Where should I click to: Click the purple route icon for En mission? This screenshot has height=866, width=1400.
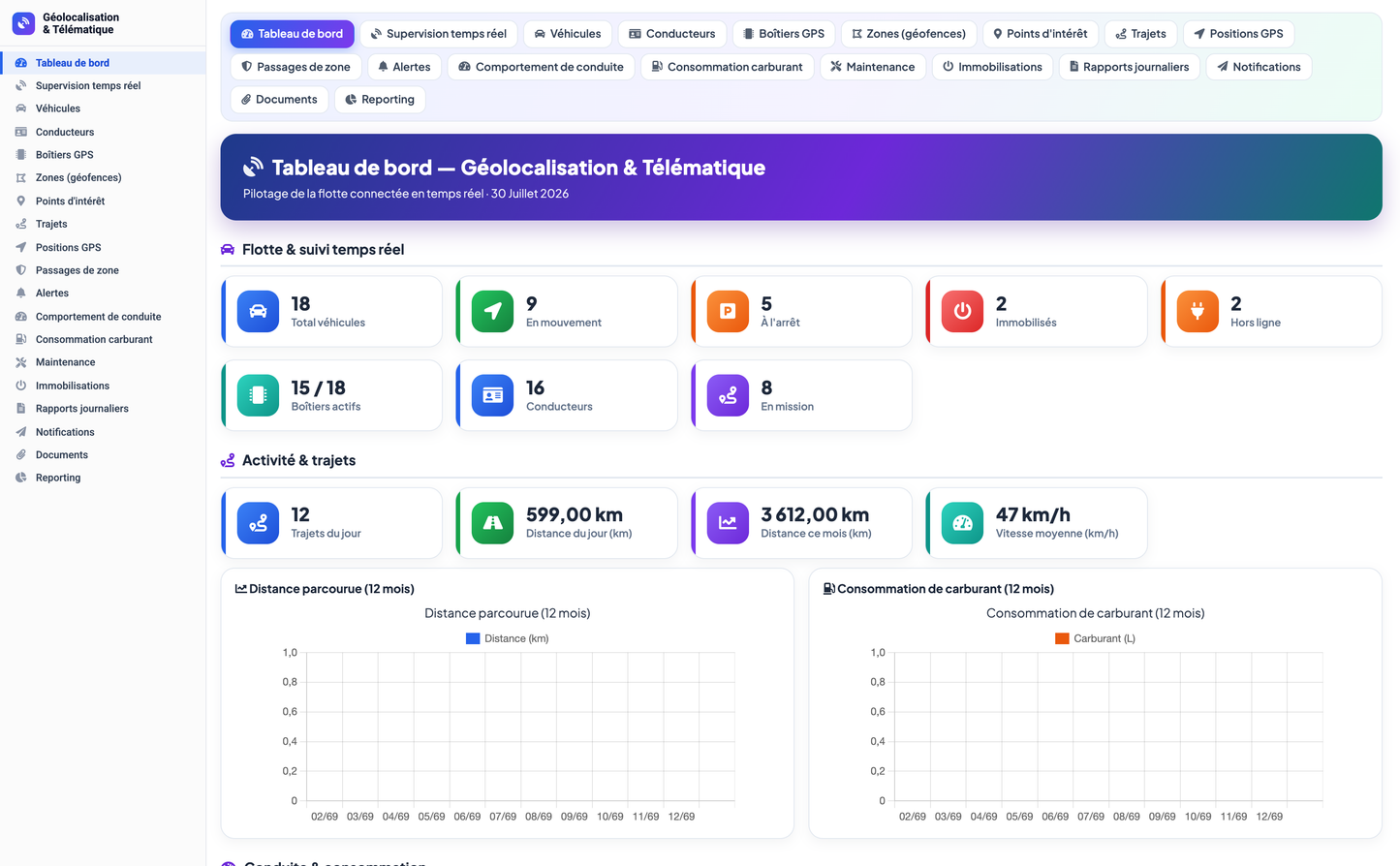pyautogui.click(x=728, y=395)
